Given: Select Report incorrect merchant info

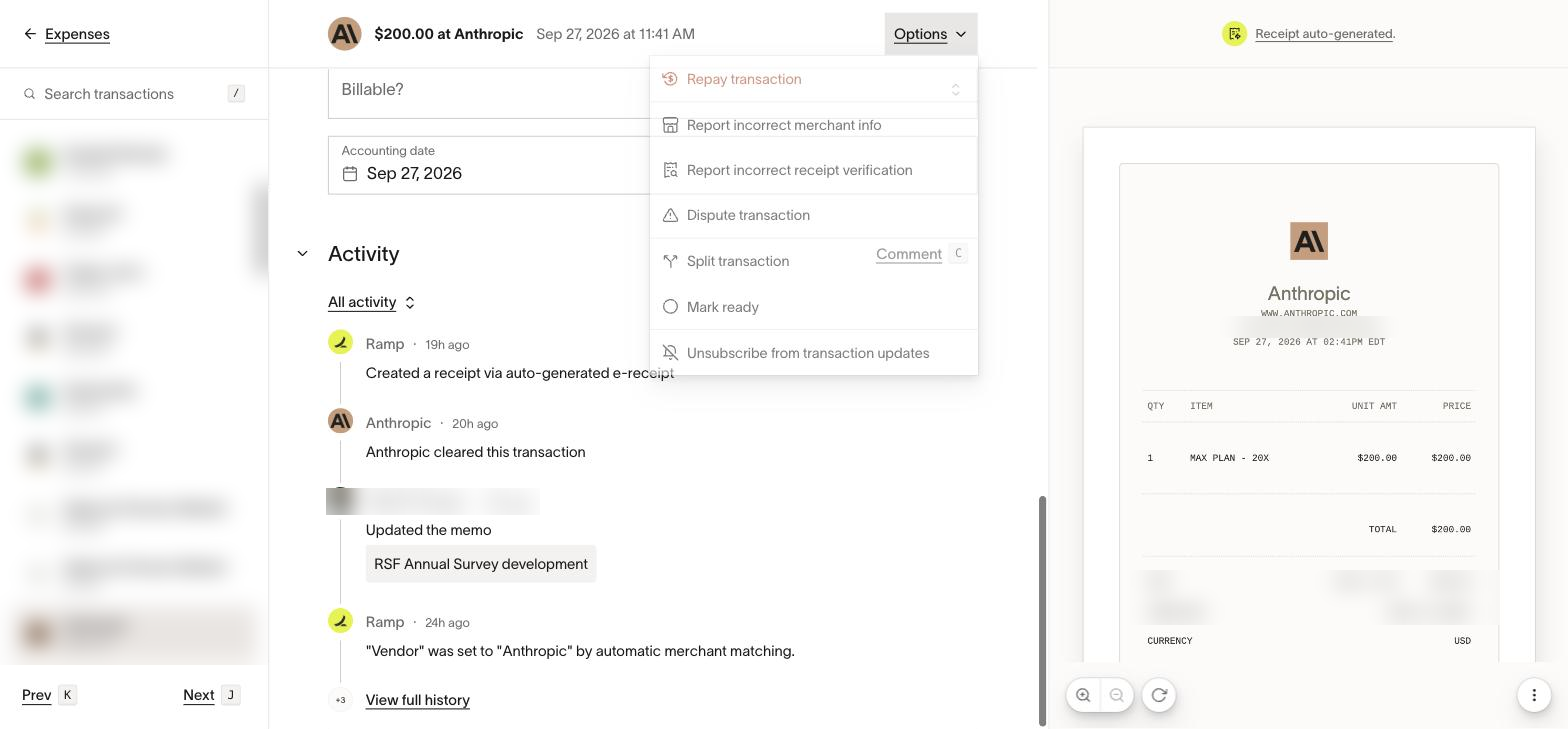Looking at the screenshot, I should (813, 125).
